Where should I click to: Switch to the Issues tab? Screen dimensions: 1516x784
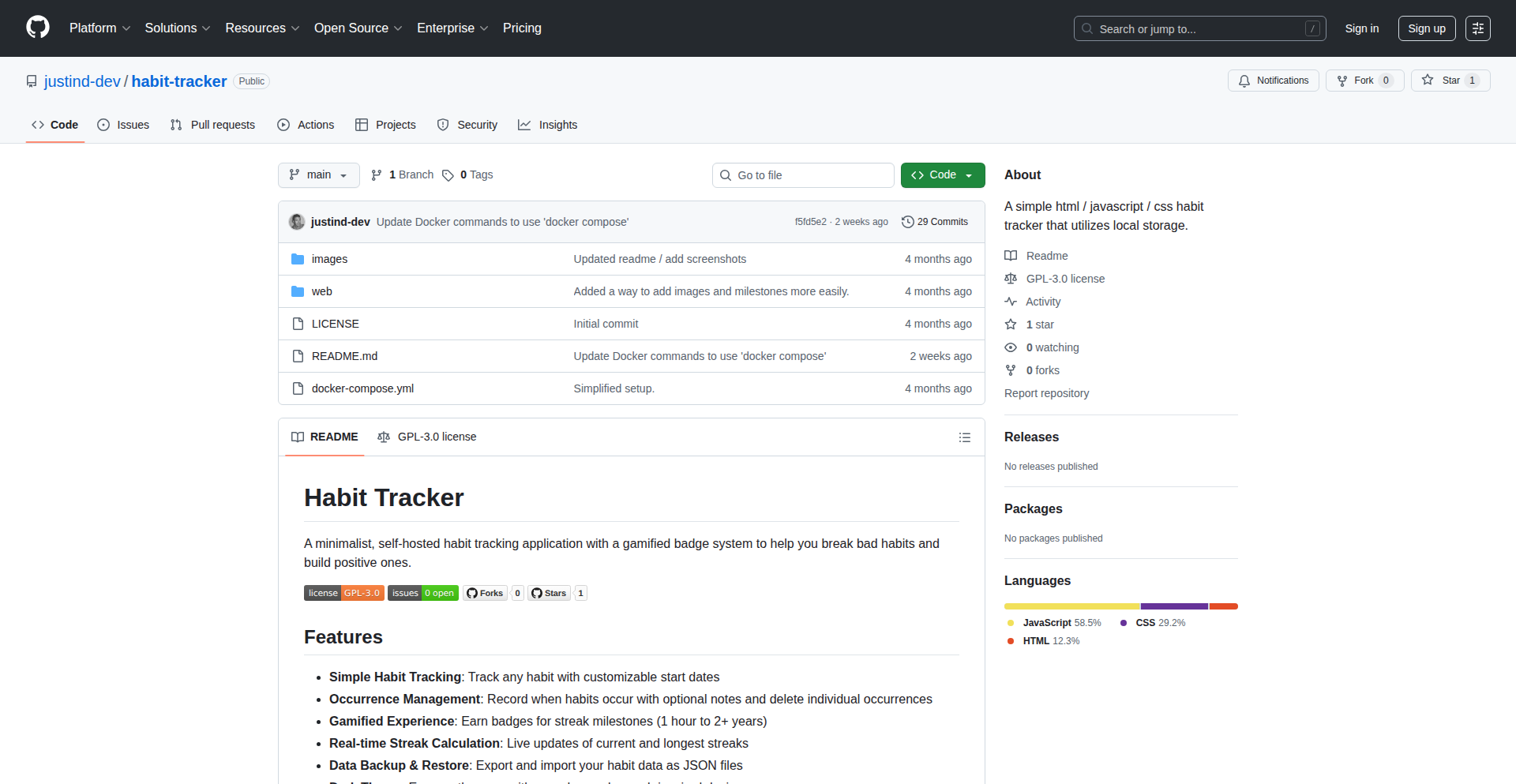tap(123, 125)
